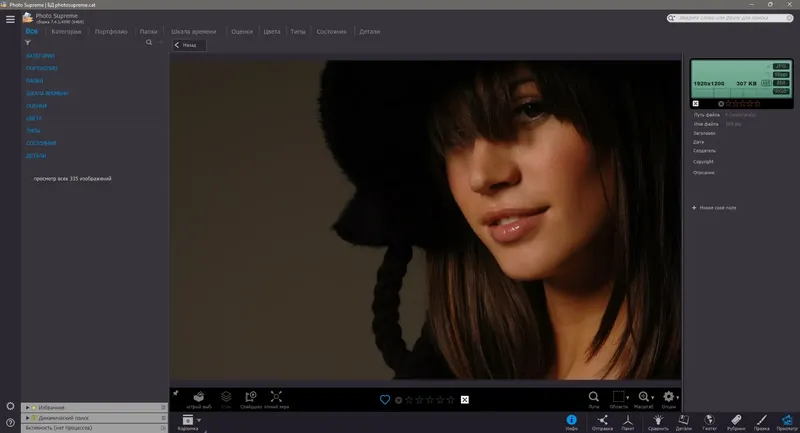Open the ПАПКИ link in sidebar
This screenshot has width=800, height=433.
(x=35, y=81)
